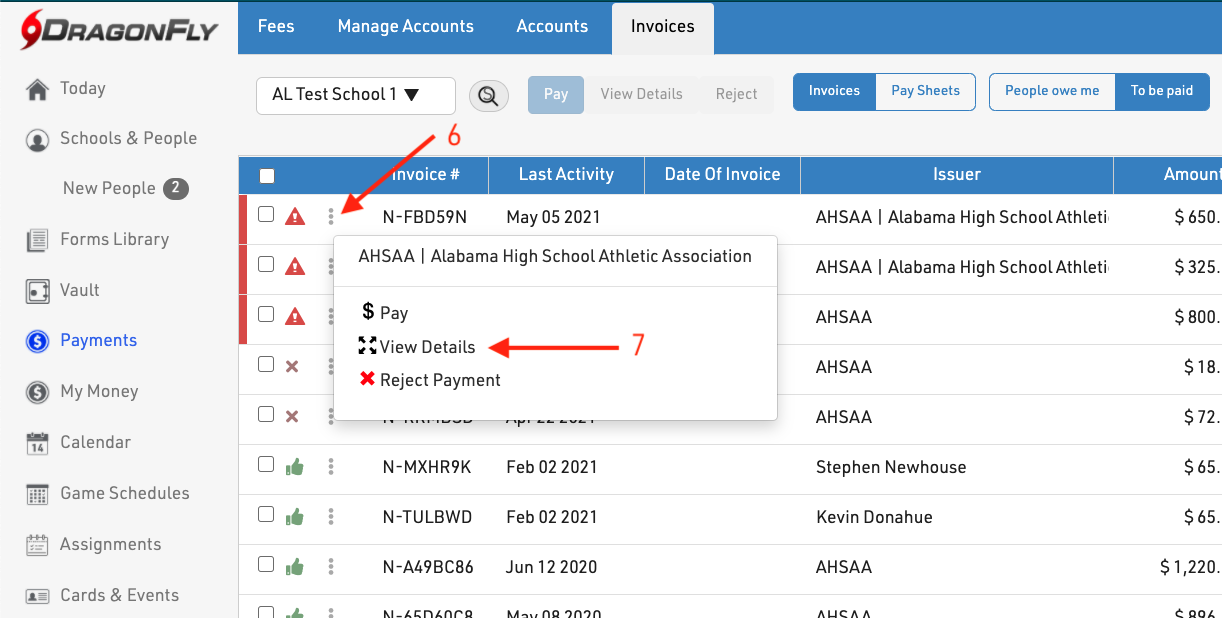Open My Money in sidebar
1222x618 pixels.
coord(99,391)
